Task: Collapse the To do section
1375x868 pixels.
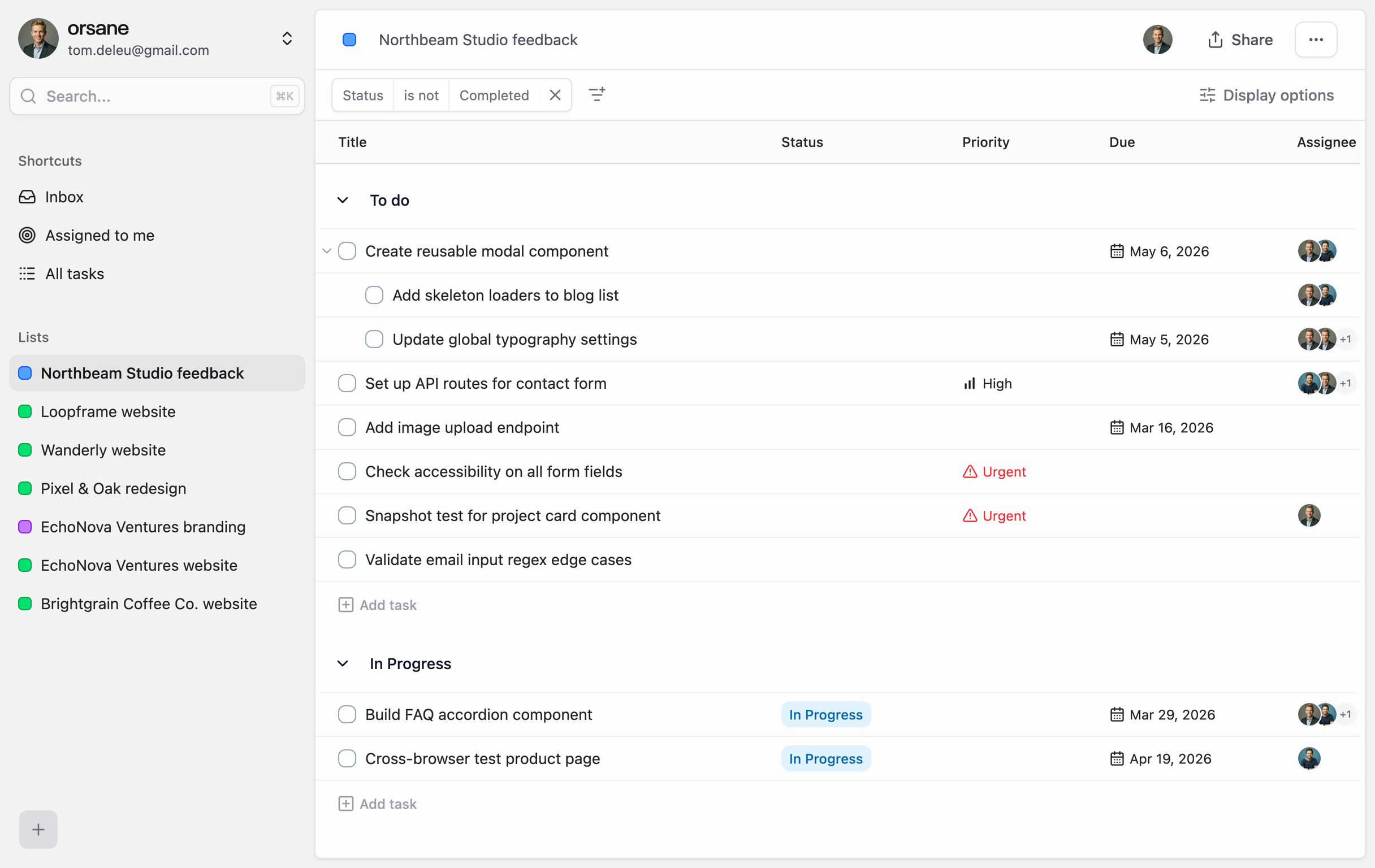Action: point(343,200)
